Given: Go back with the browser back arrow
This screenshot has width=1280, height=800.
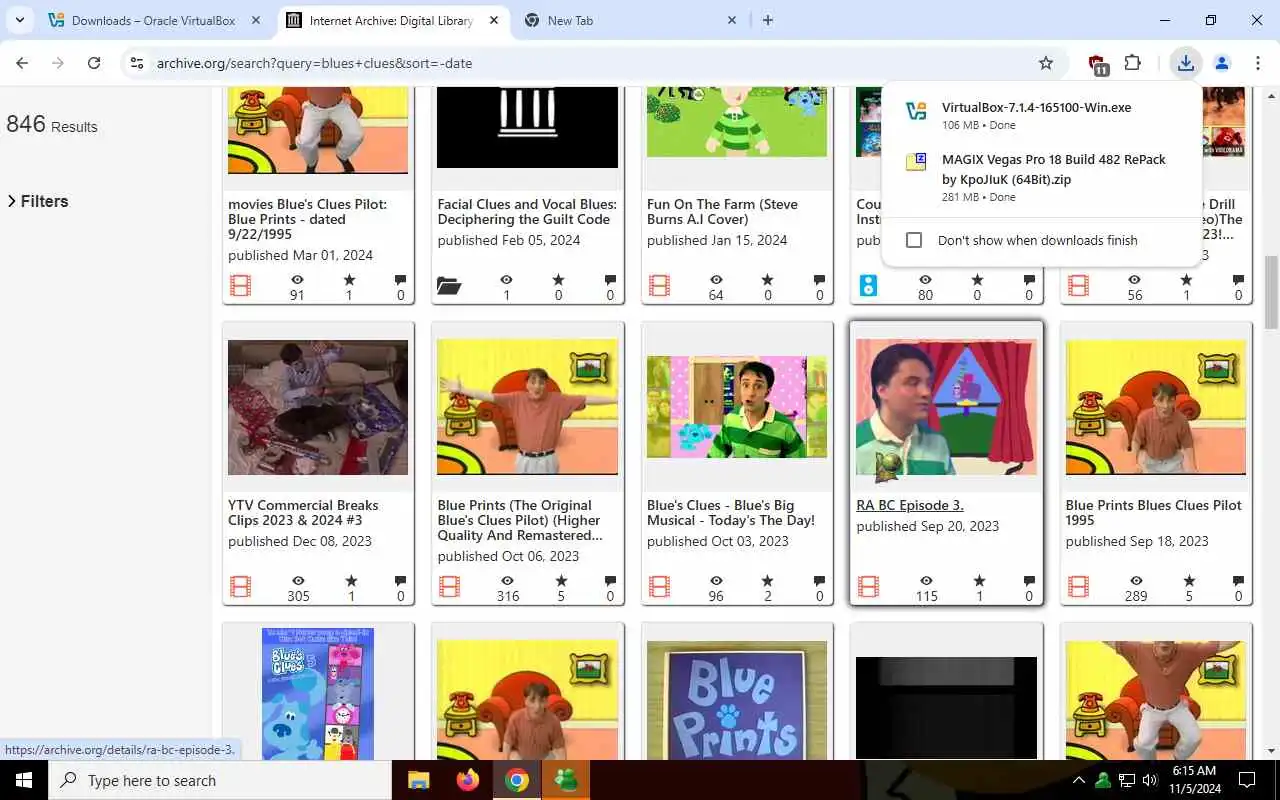Looking at the screenshot, I should [22, 63].
